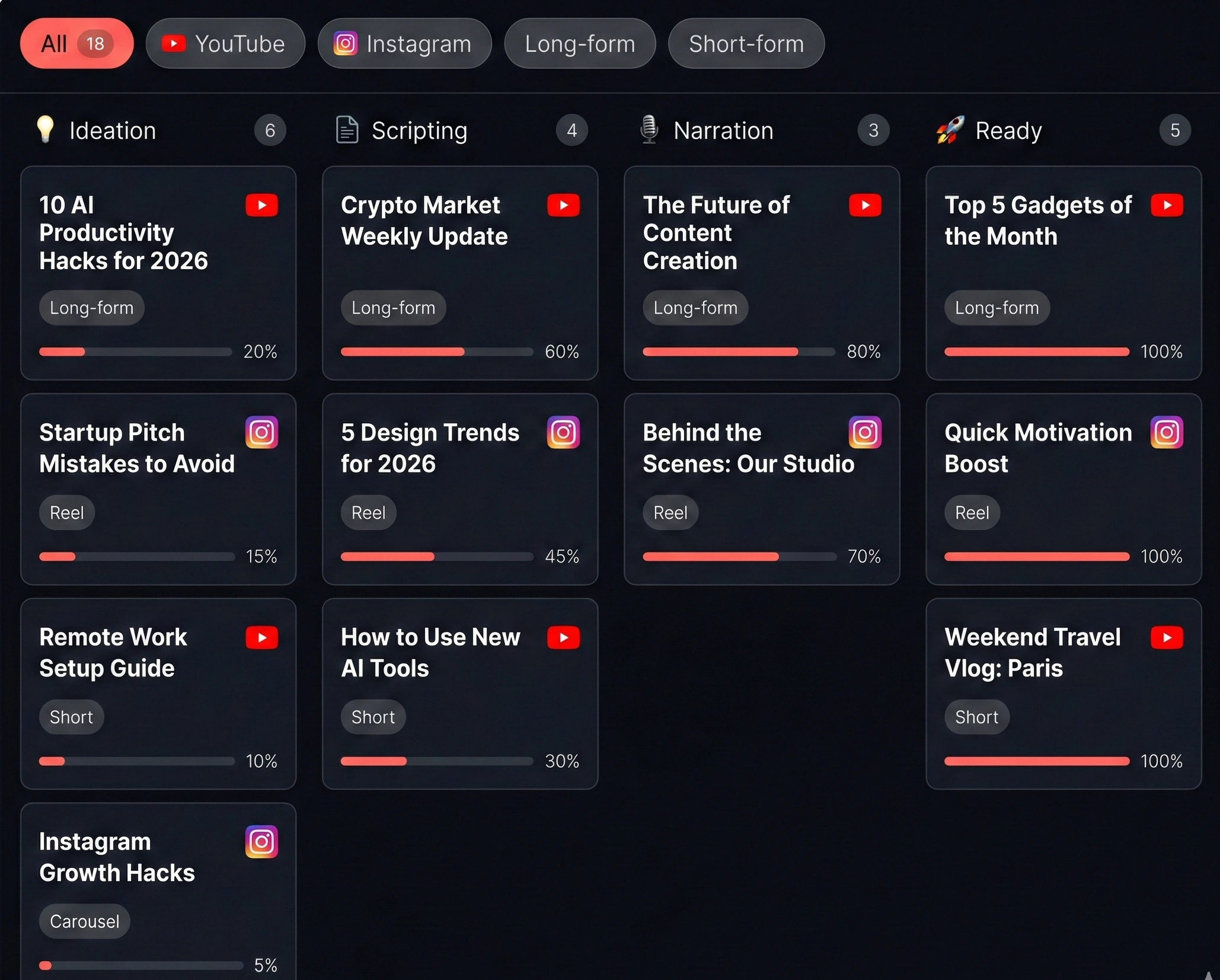Open the Remote Work Setup Guide card
The height and width of the screenshot is (980, 1220).
coord(158,693)
